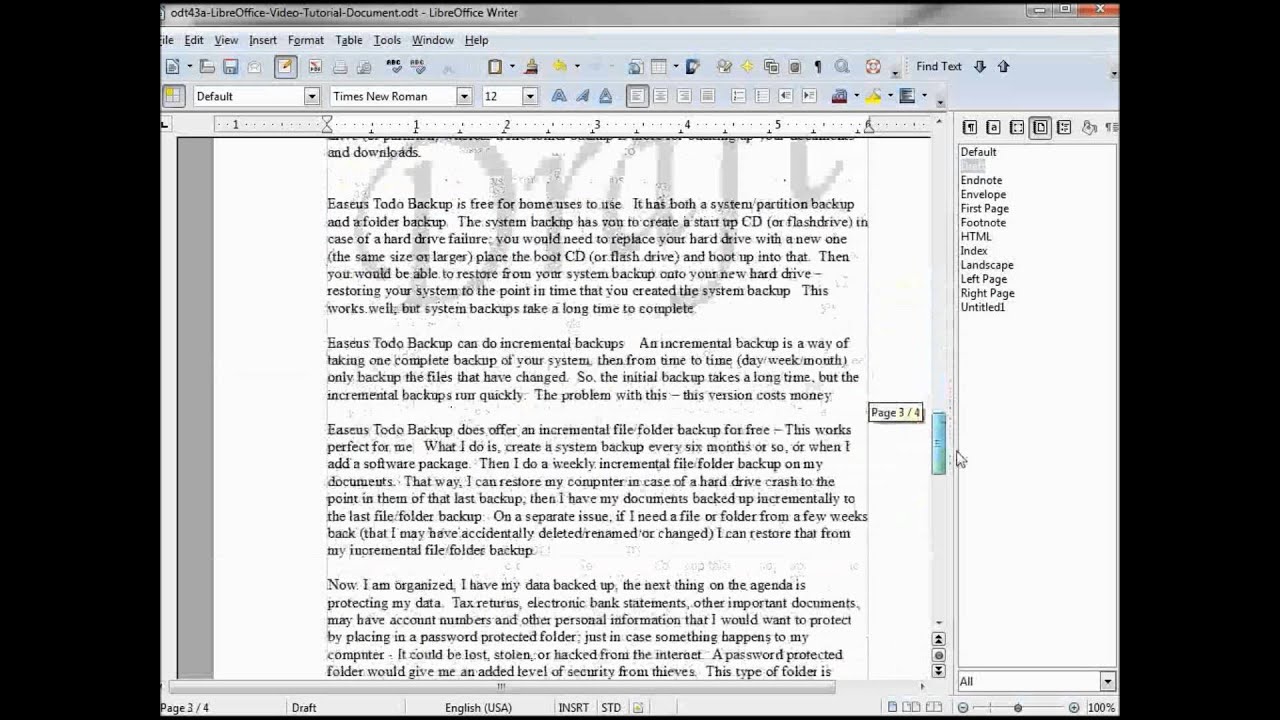Screen dimensions: 1280x720
Task: Open File menu
Action: click(168, 40)
